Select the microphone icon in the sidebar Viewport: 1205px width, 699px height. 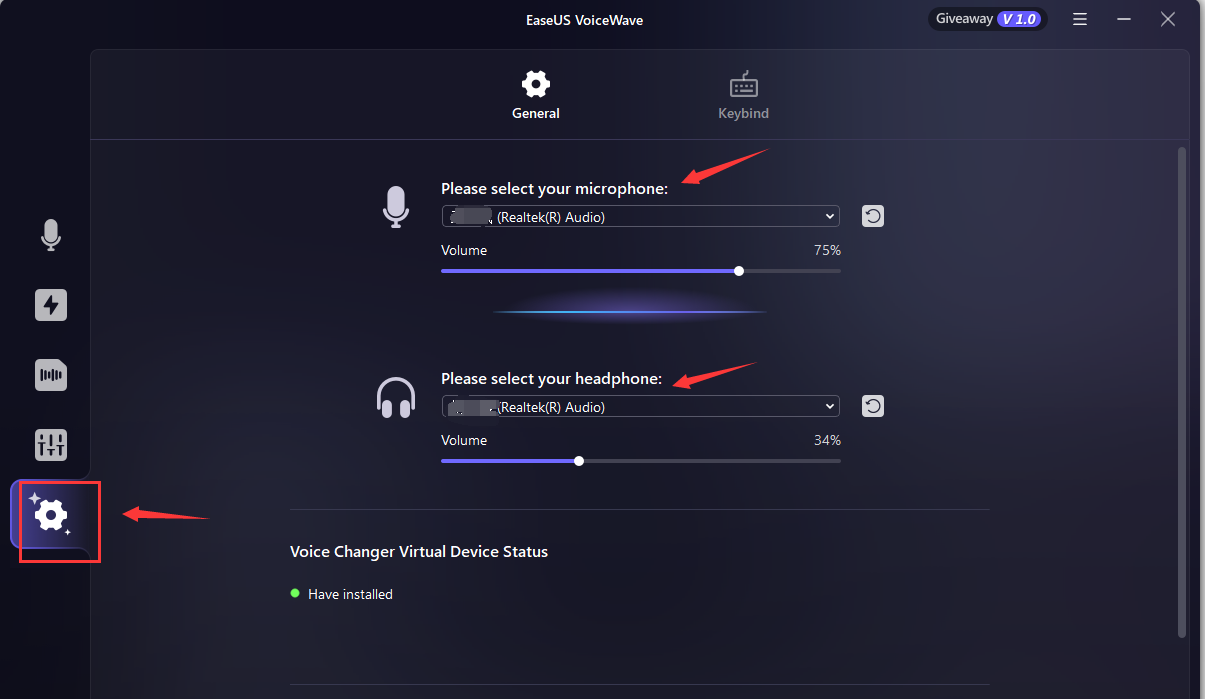click(51, 235)
